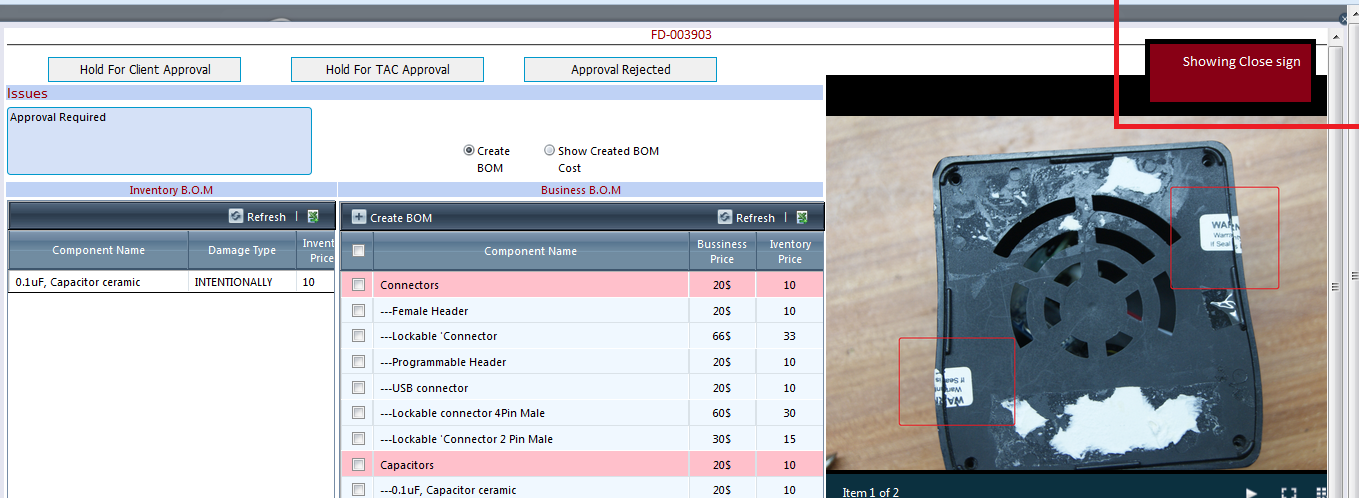The width and height of the screenshot is (1359, 498).
Task: Click Hold For Client Approval button
Action: 145,69
